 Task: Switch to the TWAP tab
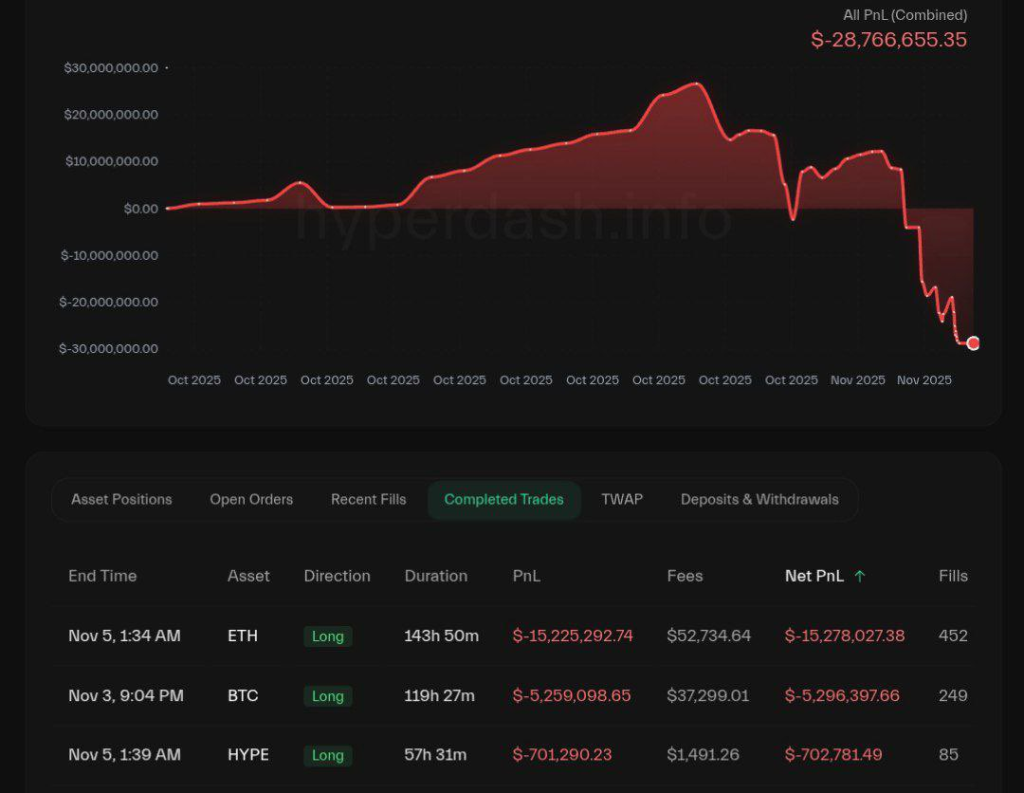(622, 499)
